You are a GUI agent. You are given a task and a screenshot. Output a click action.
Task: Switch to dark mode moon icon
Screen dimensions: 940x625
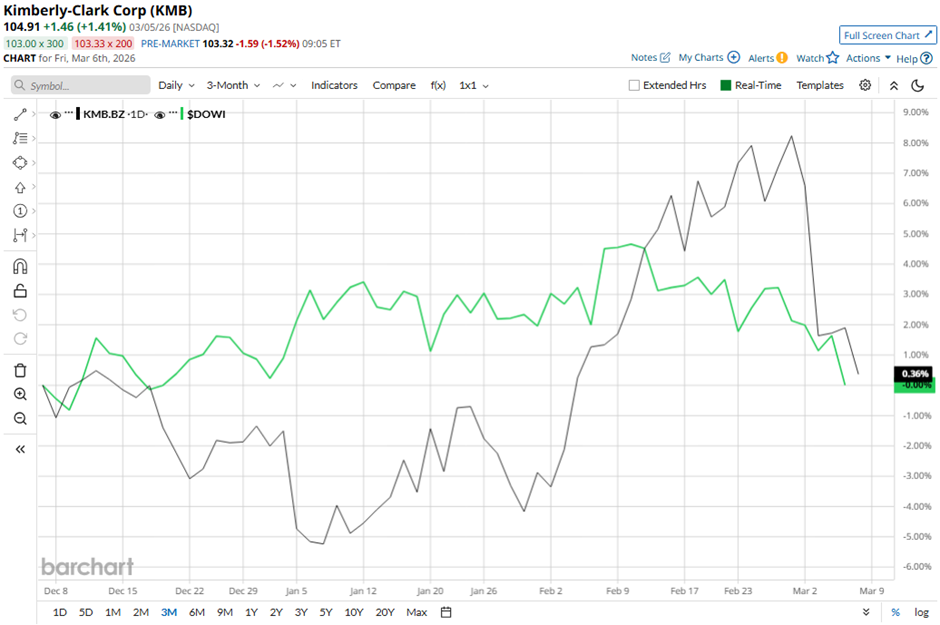point(918,86)
